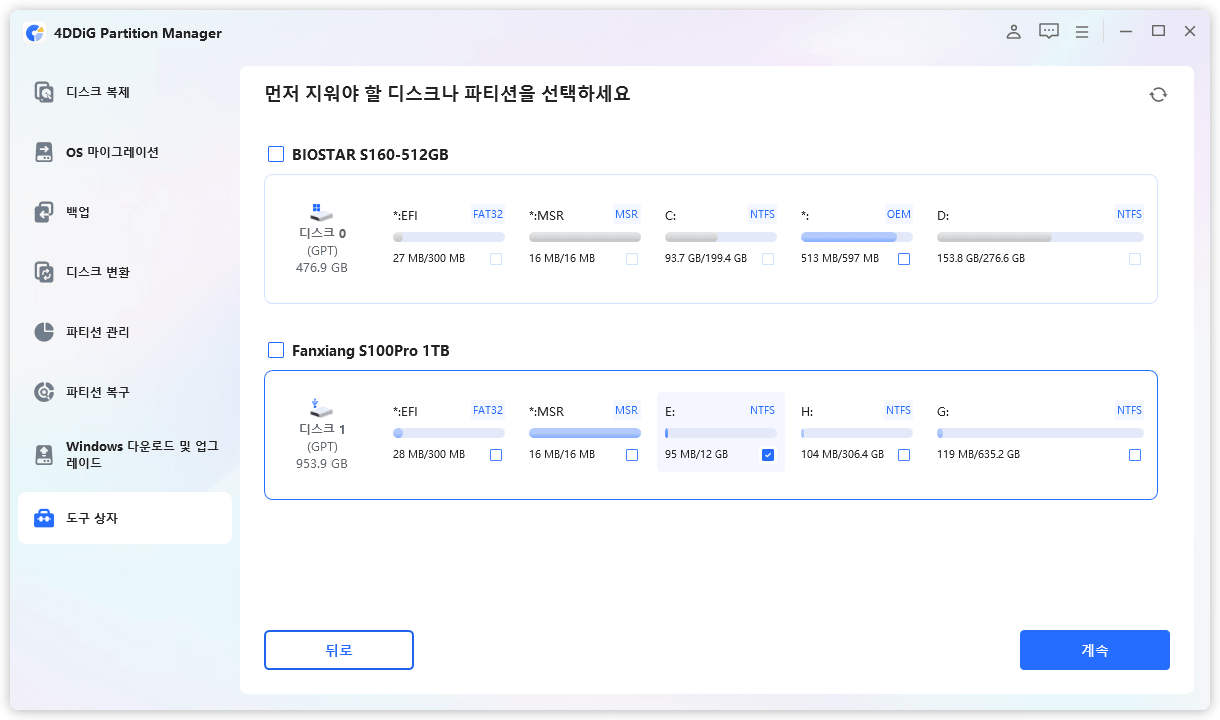Click the refresh disk list icon

pos(1158,94)
